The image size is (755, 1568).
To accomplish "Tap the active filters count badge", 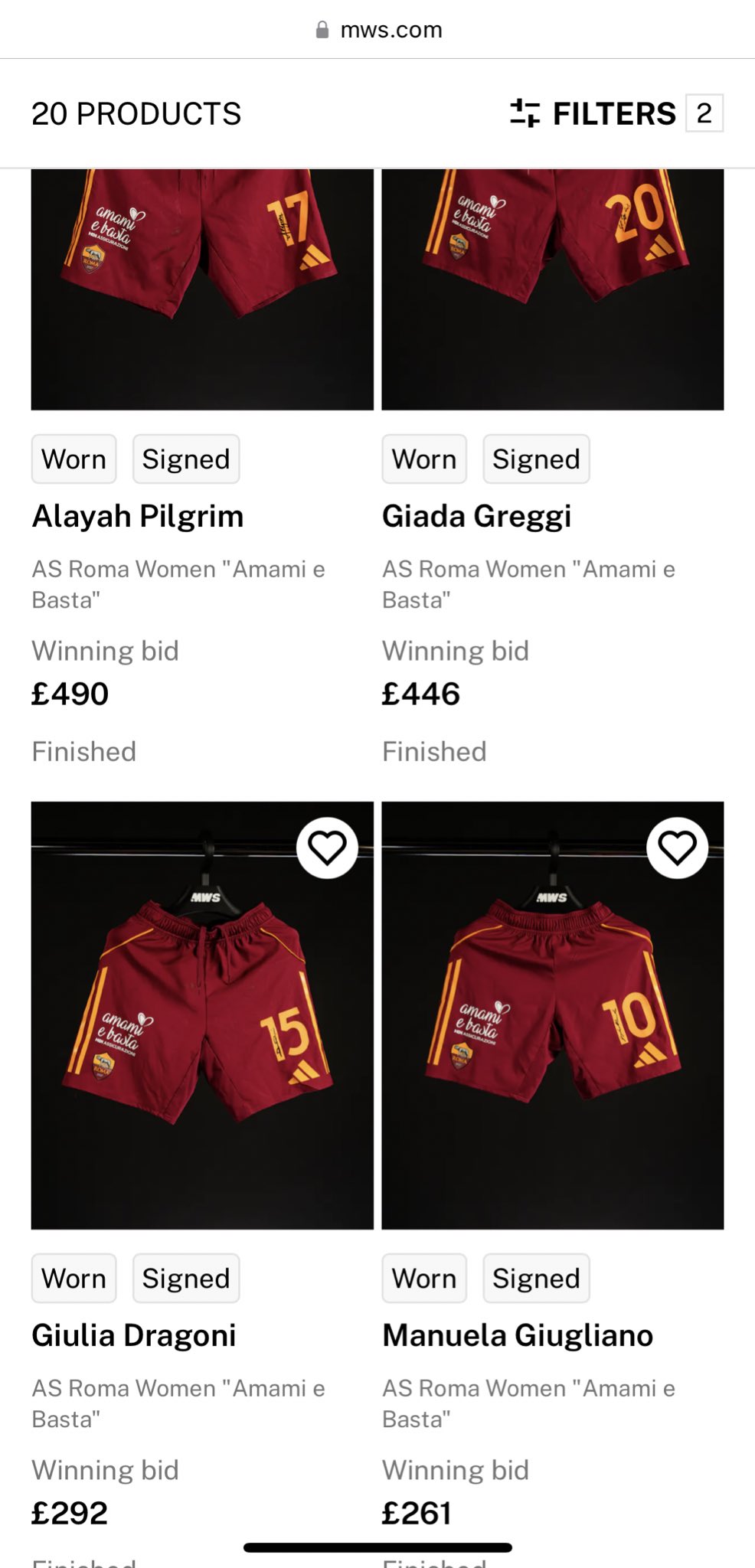I will (x=704, y=113).
